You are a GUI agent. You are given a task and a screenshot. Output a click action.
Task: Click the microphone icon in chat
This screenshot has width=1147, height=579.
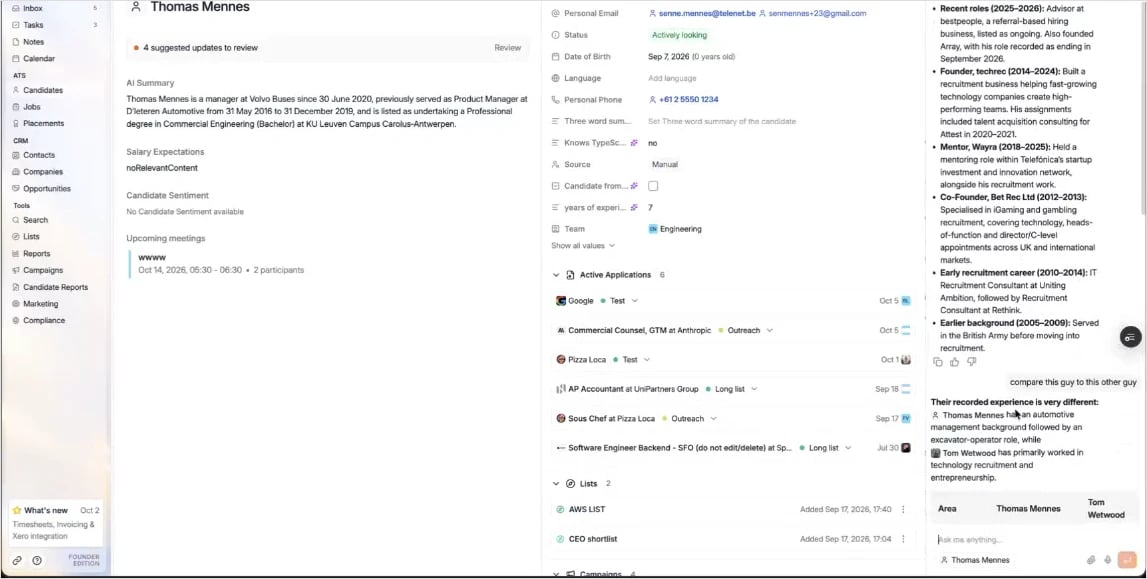1107,560
